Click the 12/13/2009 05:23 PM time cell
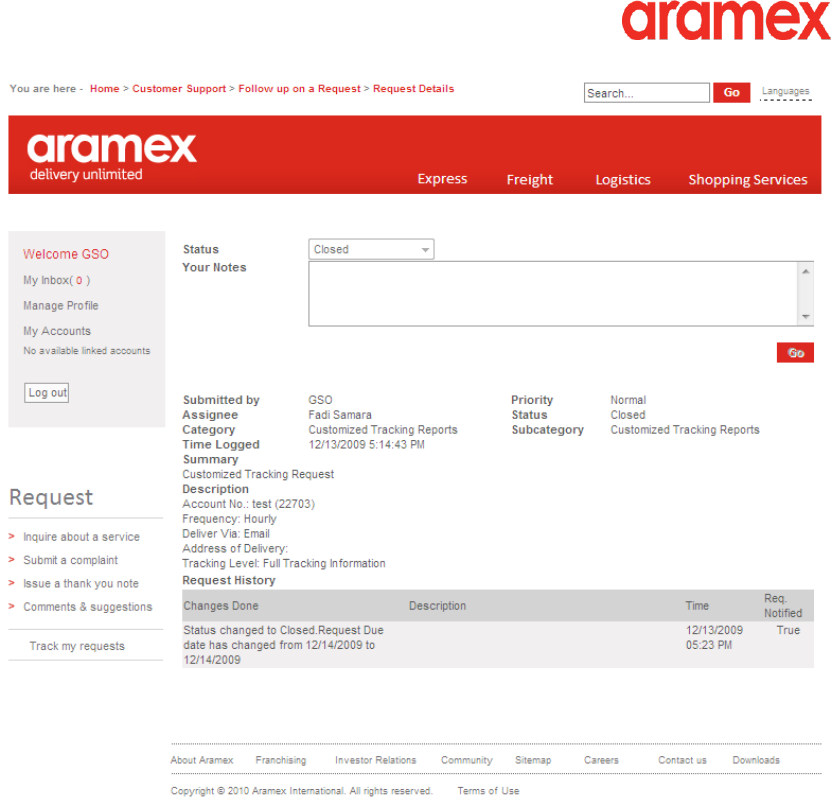This screenshot has width=831, height=806. 714,637
